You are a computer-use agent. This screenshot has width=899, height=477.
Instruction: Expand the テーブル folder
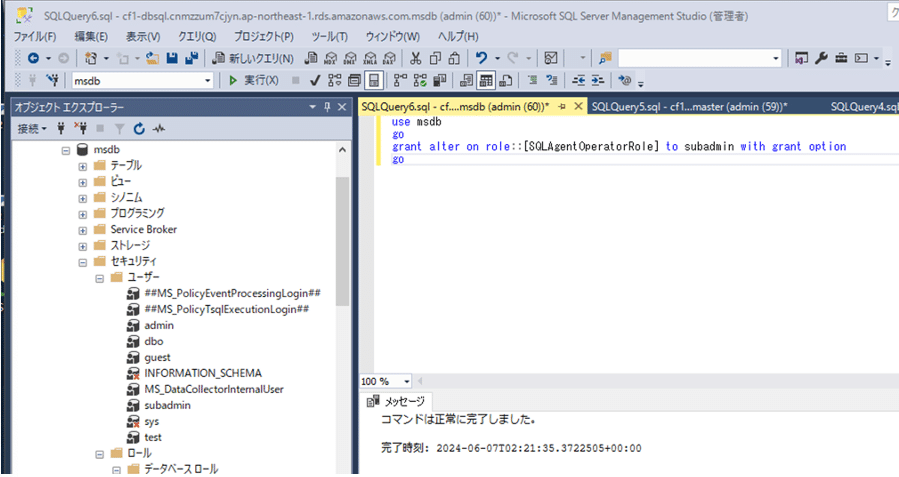(83, 166)
